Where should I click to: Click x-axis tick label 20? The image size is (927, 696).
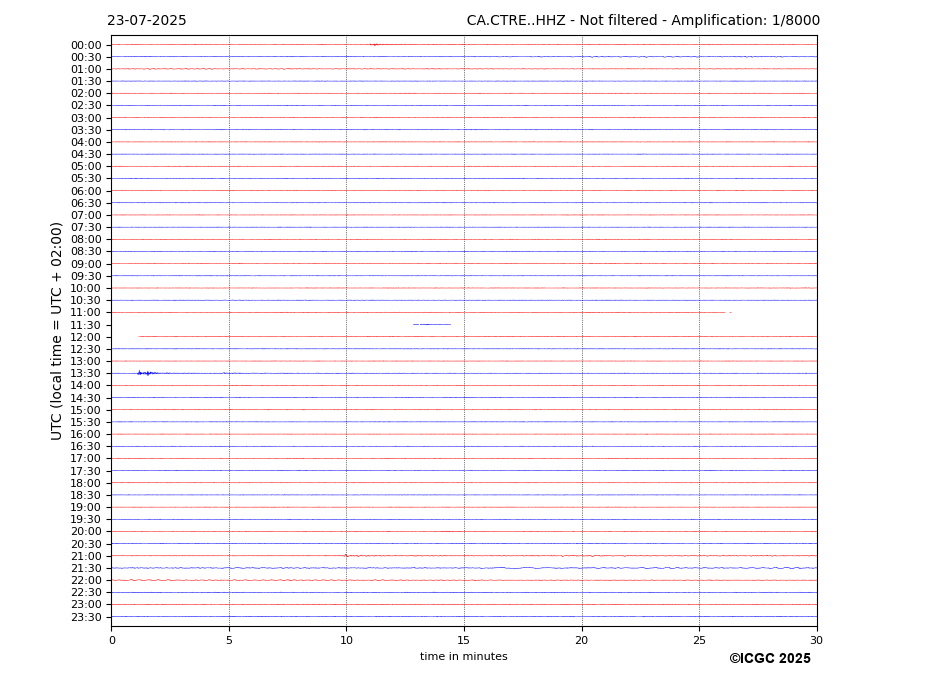(x=582, y=640)
